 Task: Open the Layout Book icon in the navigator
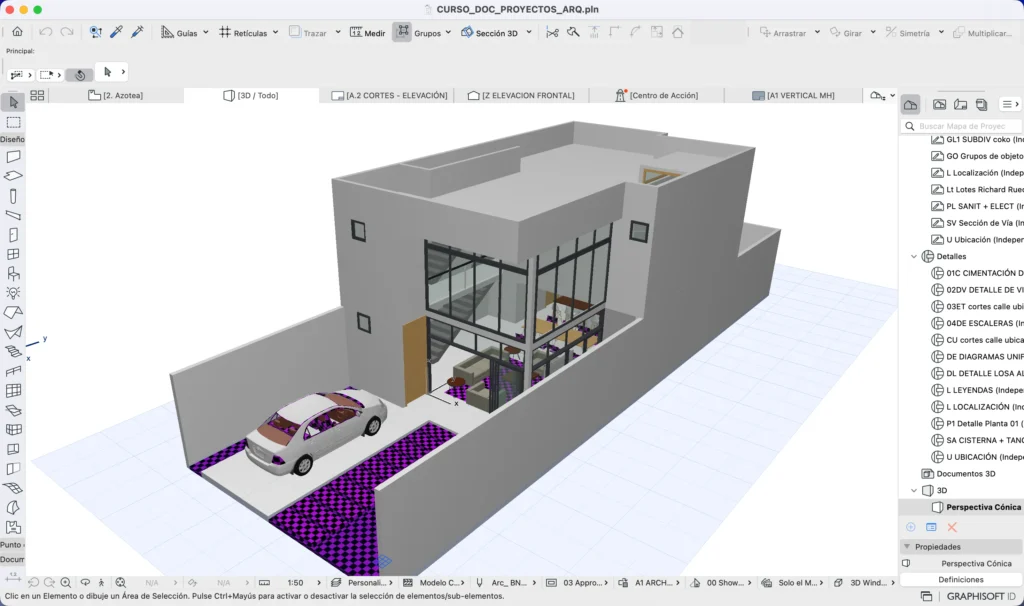pyautogui.click(x=960, y=104)
